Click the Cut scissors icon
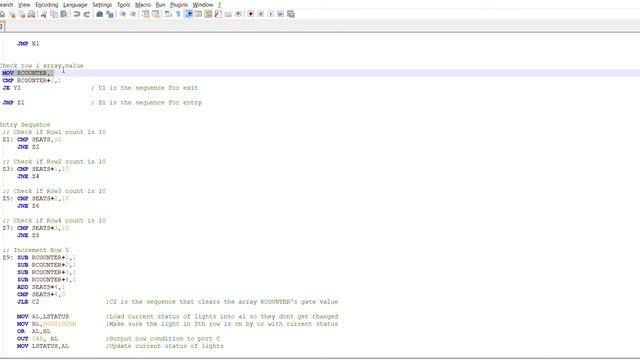Screen dimensions: 640x360 pyautogui.click(x=44, y=14)
